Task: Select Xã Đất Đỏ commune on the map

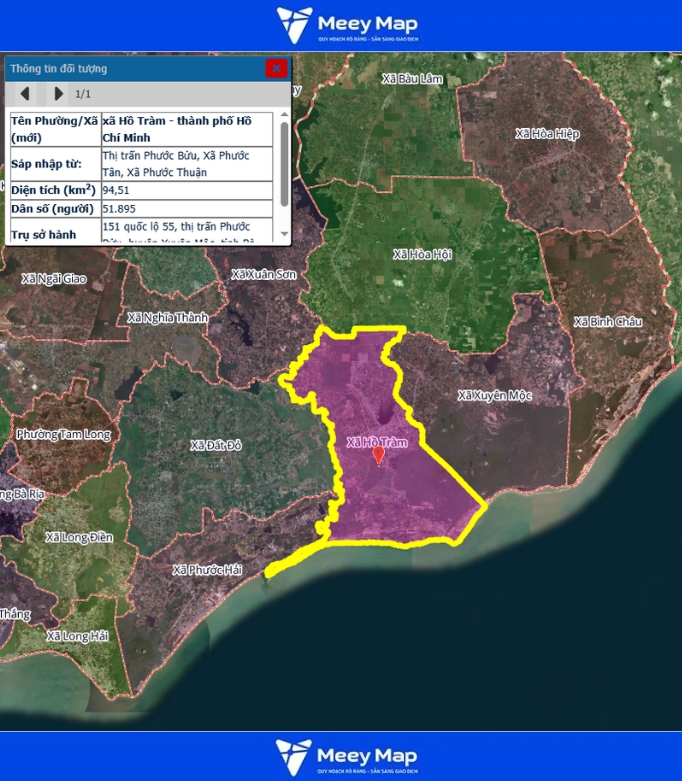Action: pyautogui.click(x=216, y=444)
